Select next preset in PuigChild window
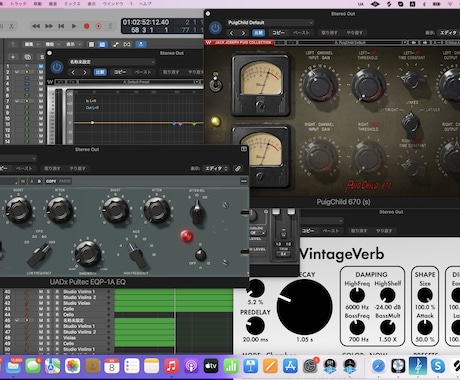The image size is (460, 380). click(x=243, y=33)
